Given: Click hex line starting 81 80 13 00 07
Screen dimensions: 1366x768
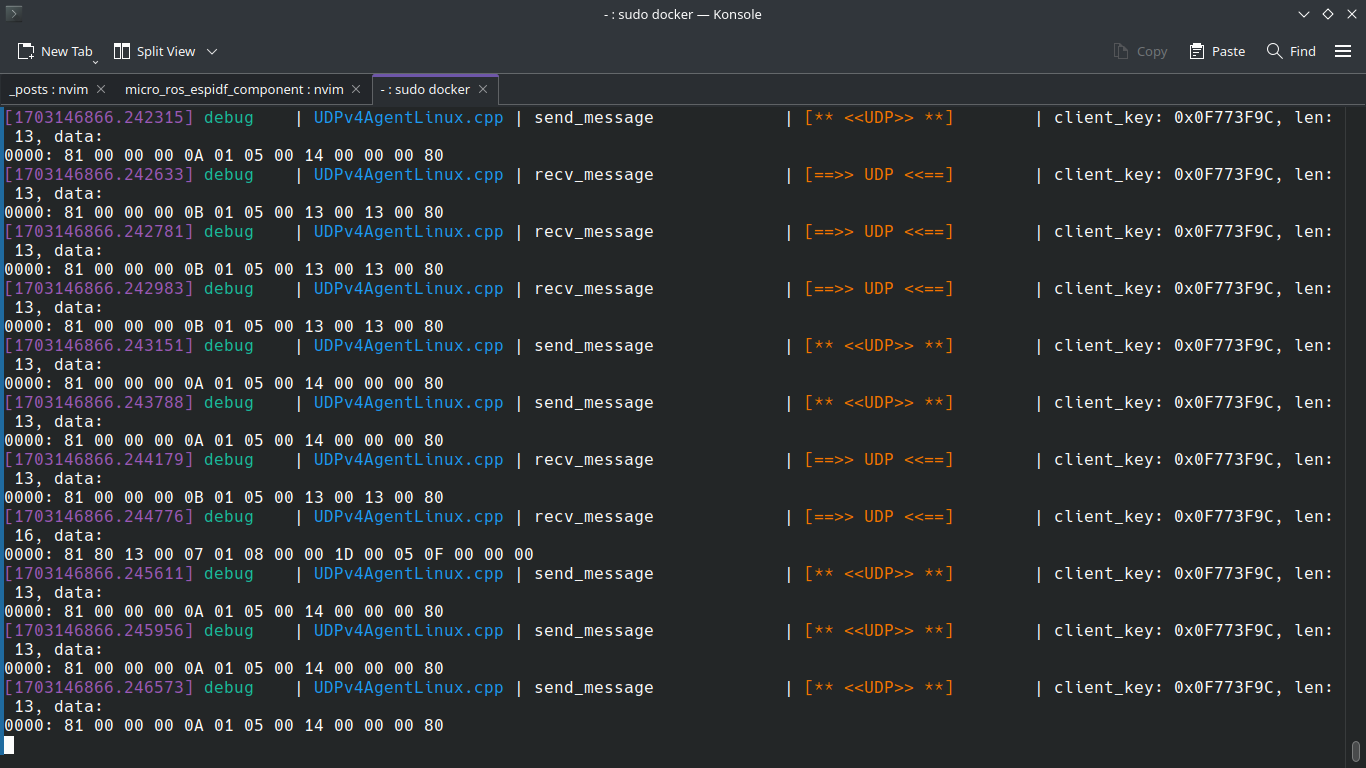Looking at the screenshot, I should [x=269, y=554].
